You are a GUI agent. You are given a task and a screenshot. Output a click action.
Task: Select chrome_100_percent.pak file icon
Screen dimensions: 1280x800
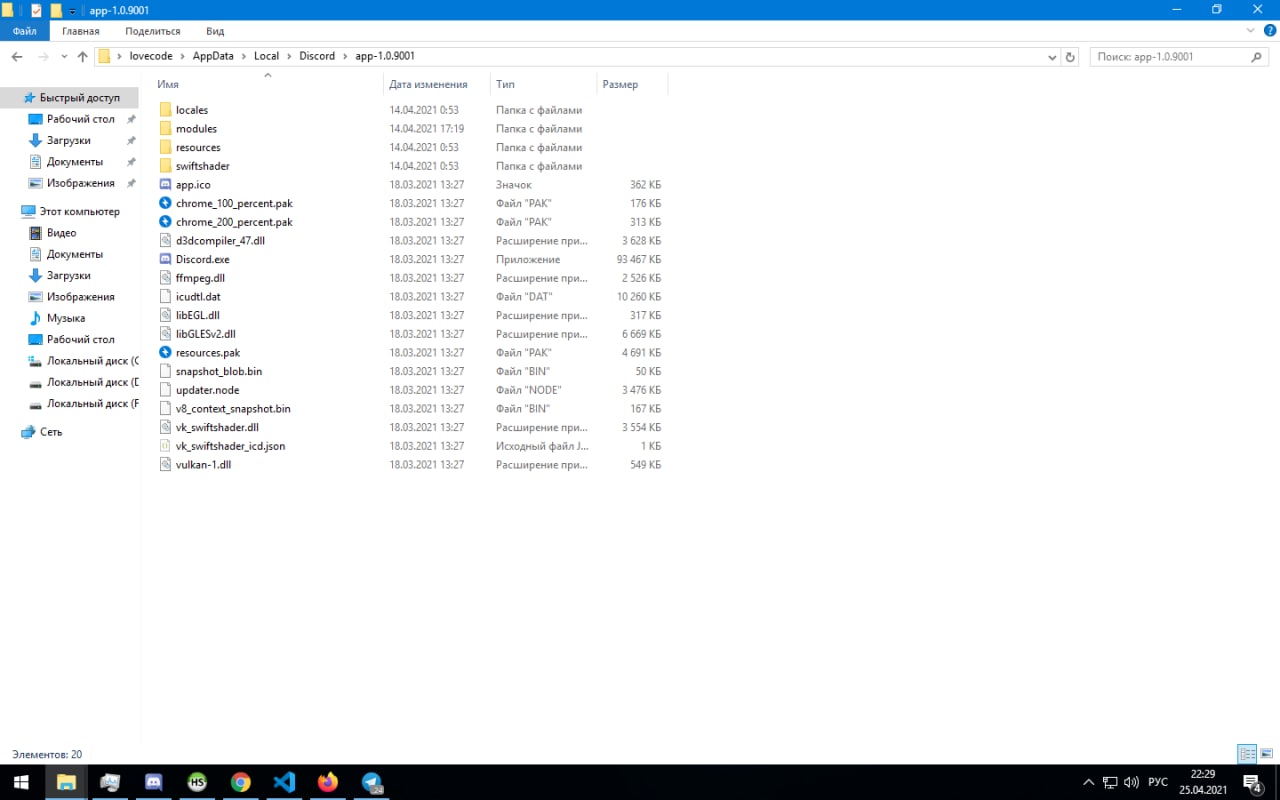(x=166, y=203)
